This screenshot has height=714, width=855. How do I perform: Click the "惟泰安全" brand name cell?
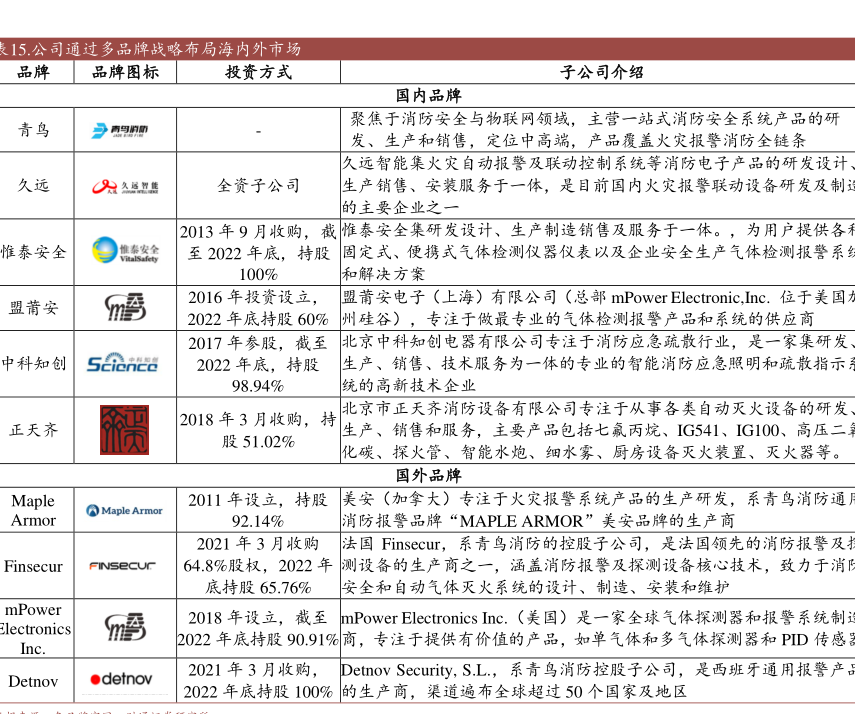(33, 252)
